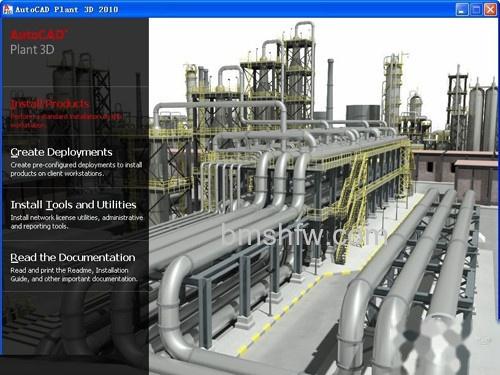Open Read the Documentation
The height and width of the screenshot is (375, 500).
(x=73, y=257)
